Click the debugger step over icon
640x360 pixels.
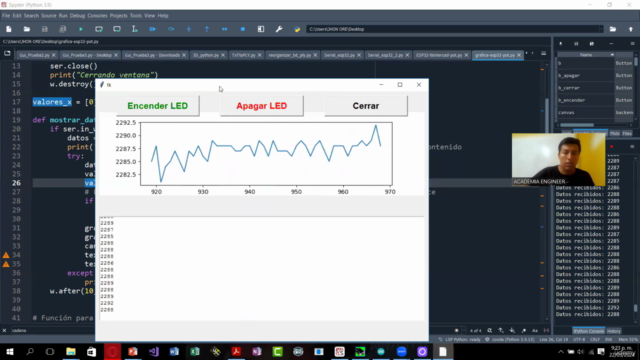pos(171,29)
